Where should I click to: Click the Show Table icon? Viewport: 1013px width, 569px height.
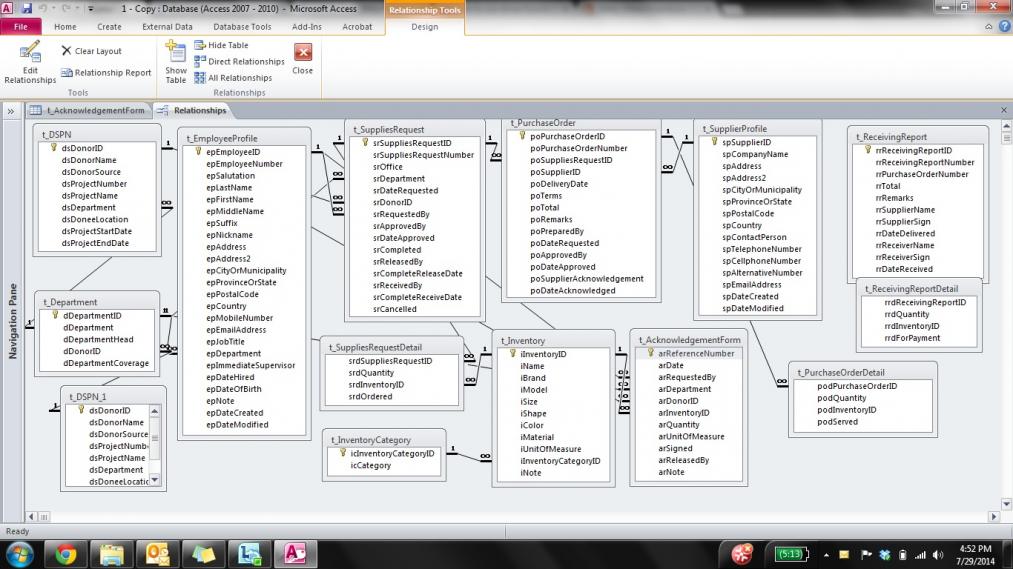coord(176,62)
